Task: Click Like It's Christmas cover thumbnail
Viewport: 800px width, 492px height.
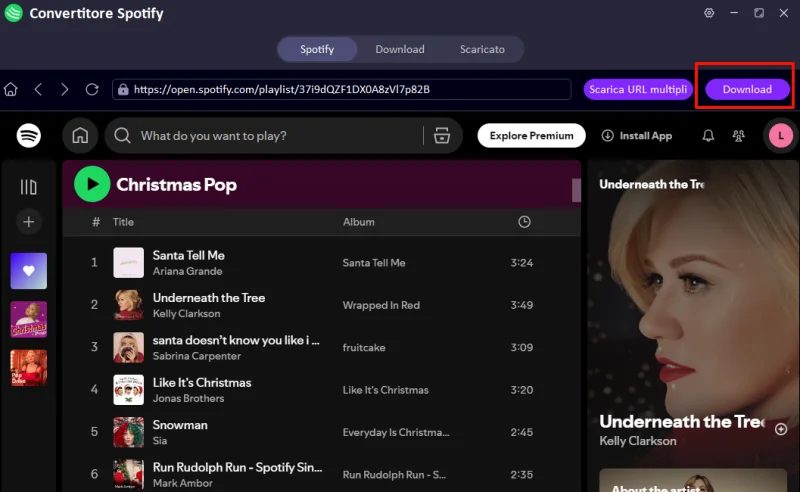Action: click(x=128, y=390)
